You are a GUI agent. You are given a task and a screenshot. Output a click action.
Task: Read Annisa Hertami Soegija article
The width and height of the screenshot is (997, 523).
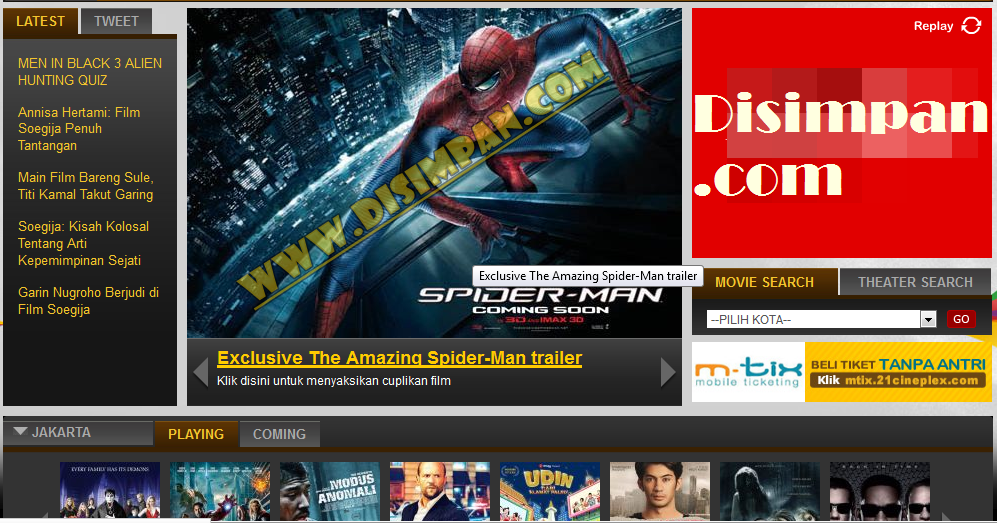(79, 129)
